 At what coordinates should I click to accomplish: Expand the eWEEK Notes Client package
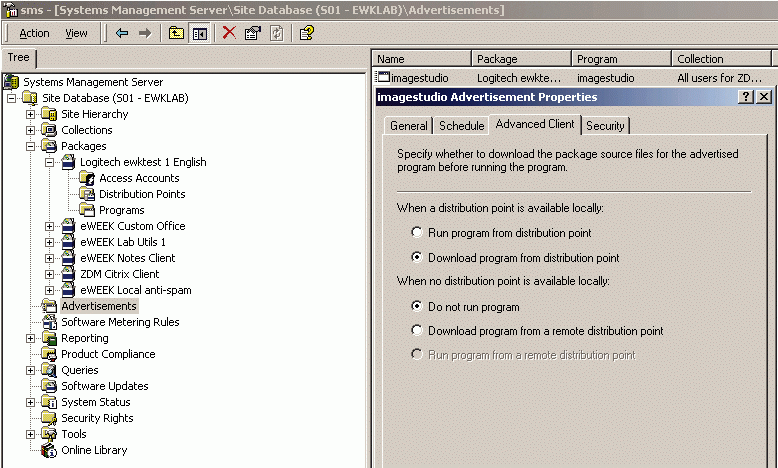click(x=50, y=258)
